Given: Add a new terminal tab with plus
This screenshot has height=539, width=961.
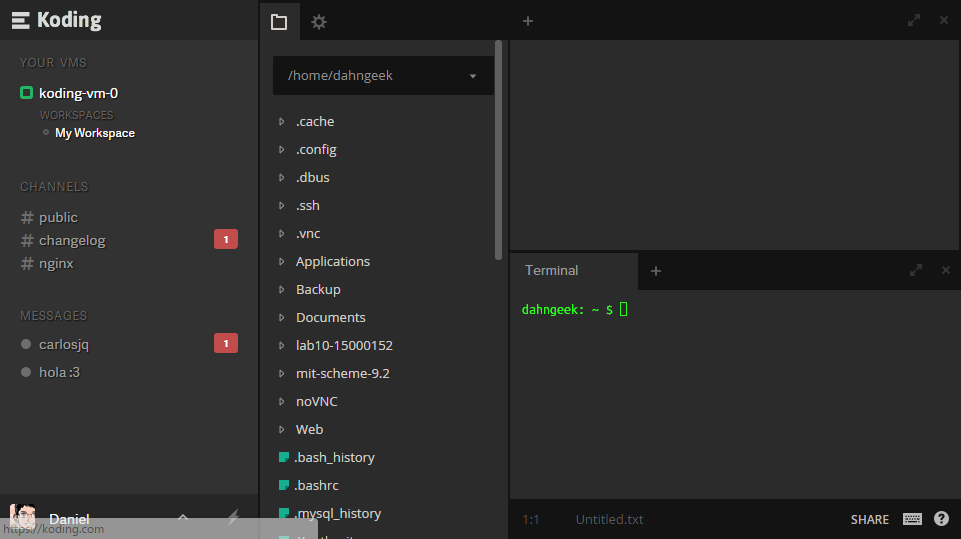Looking at the screenshot, I should pos(656,270).
